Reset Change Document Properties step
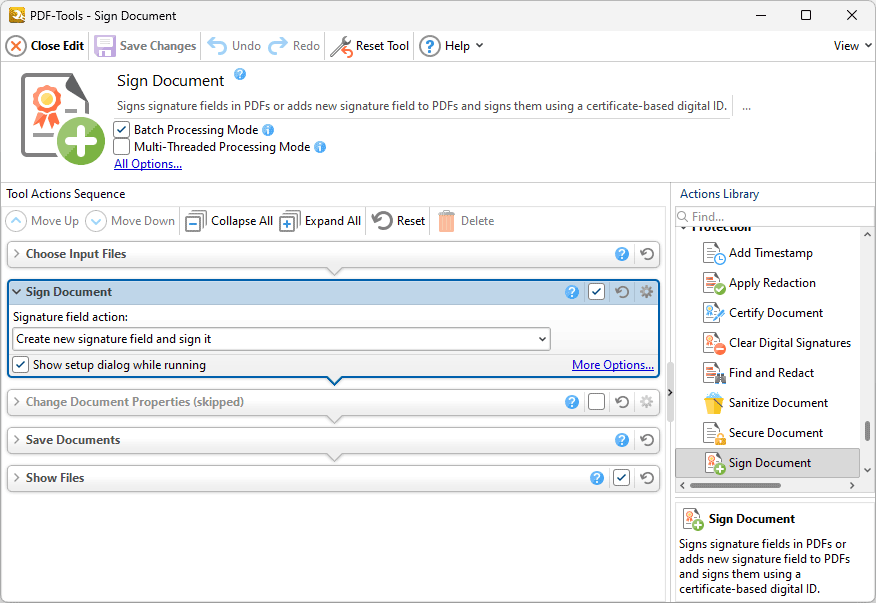Image resolution: width=876 pixels, height=603 pixels. [x=622, y=402]
